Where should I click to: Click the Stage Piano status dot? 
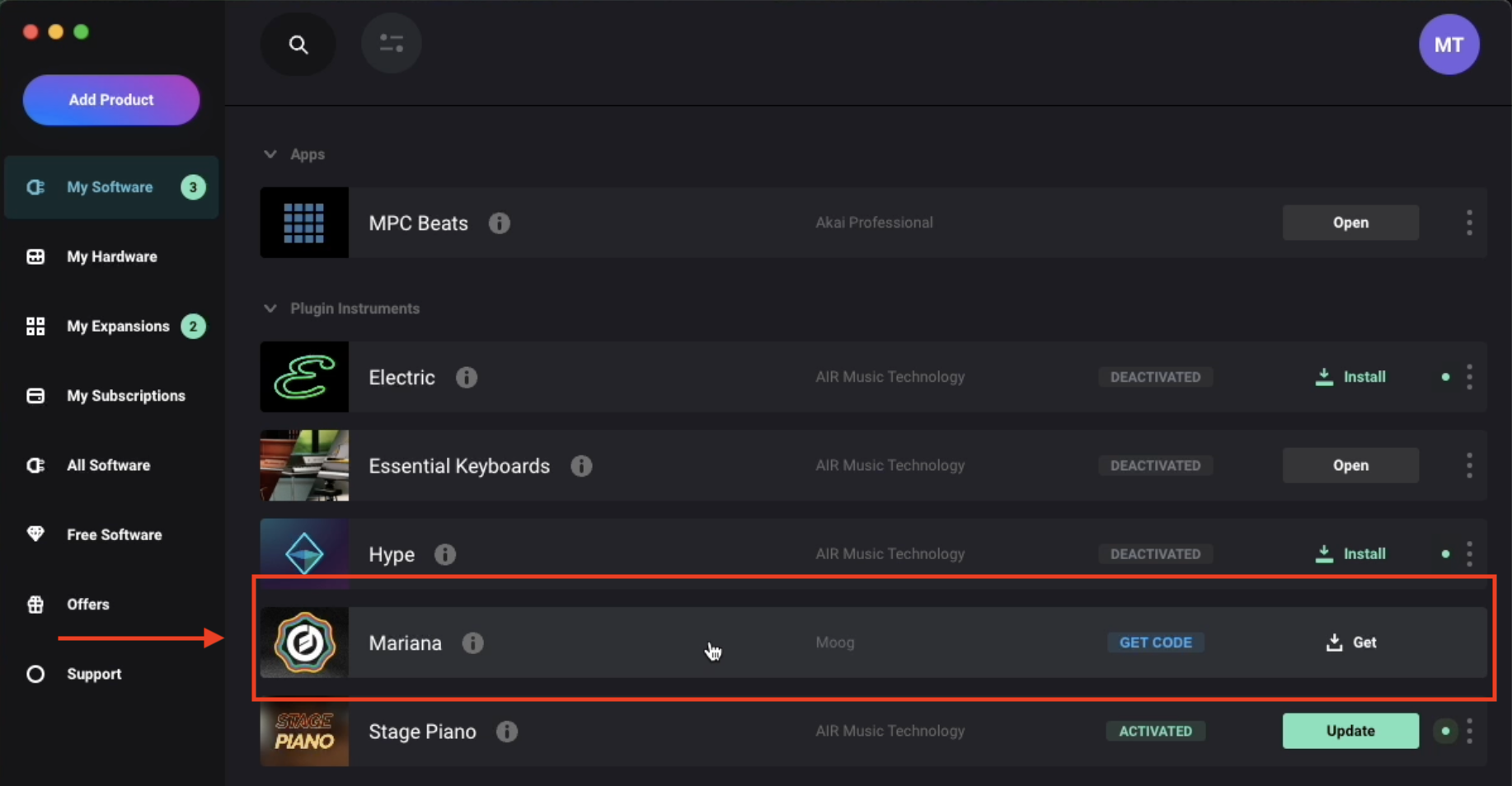1445,731
